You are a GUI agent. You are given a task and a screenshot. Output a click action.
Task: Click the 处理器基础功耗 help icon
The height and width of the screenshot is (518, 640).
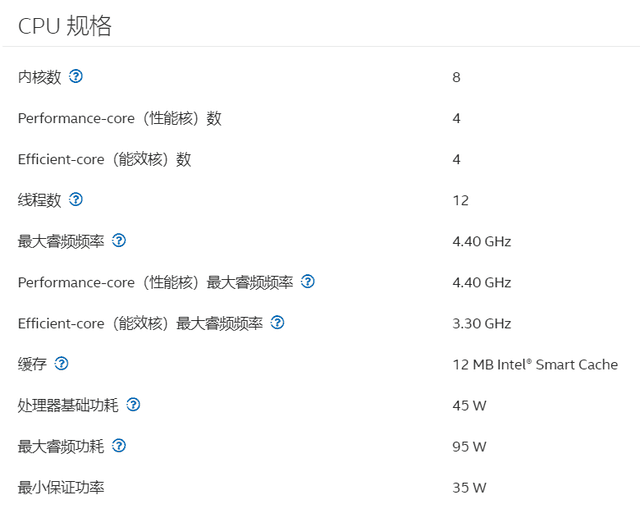coord(133,404)
